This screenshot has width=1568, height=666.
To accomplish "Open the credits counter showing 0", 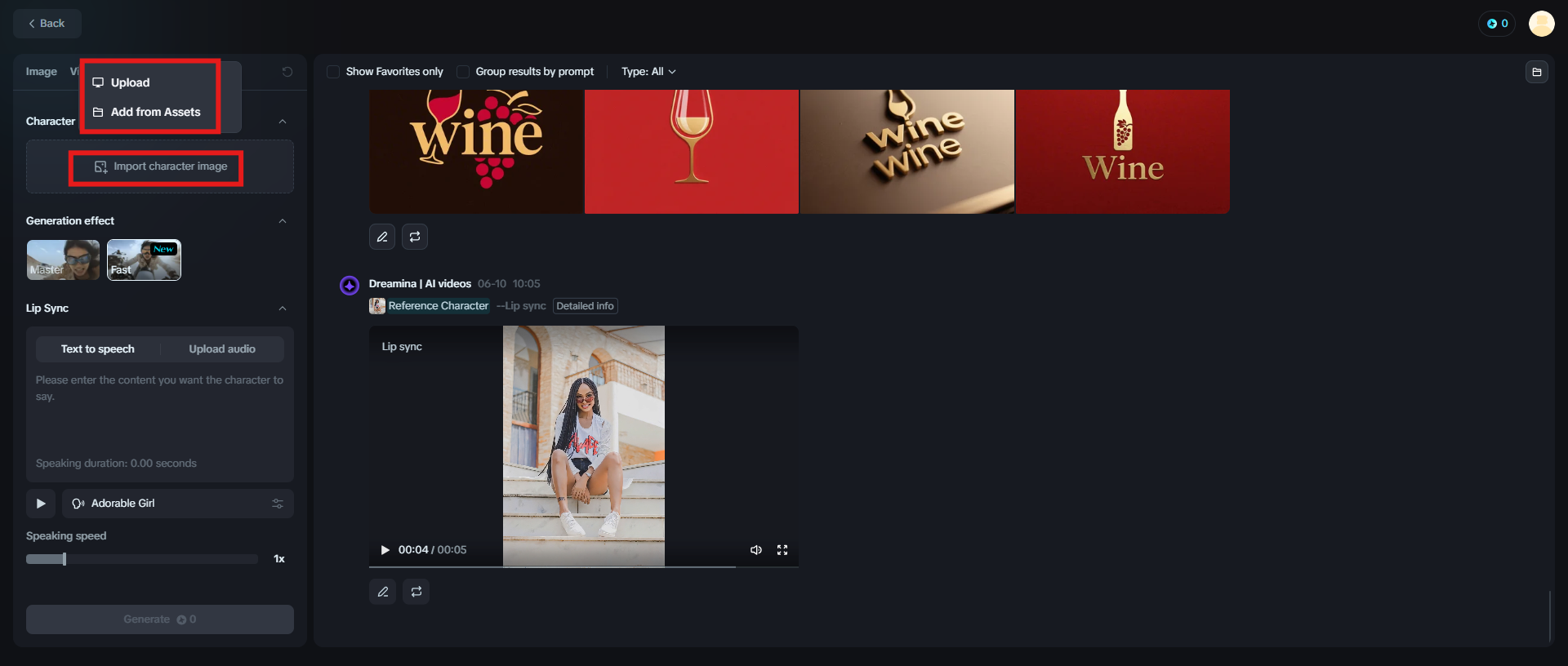I will tap(1497, 24).
